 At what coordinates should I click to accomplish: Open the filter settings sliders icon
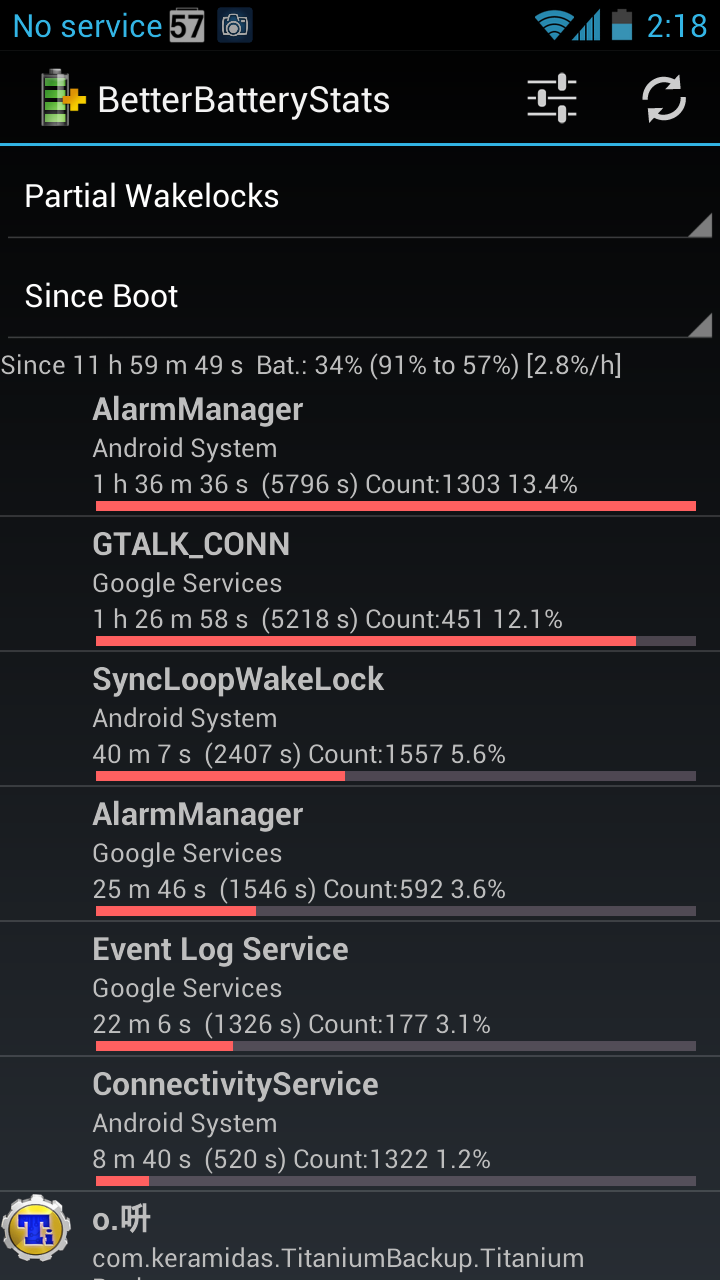pyautogui.click(x=552, y=99)
